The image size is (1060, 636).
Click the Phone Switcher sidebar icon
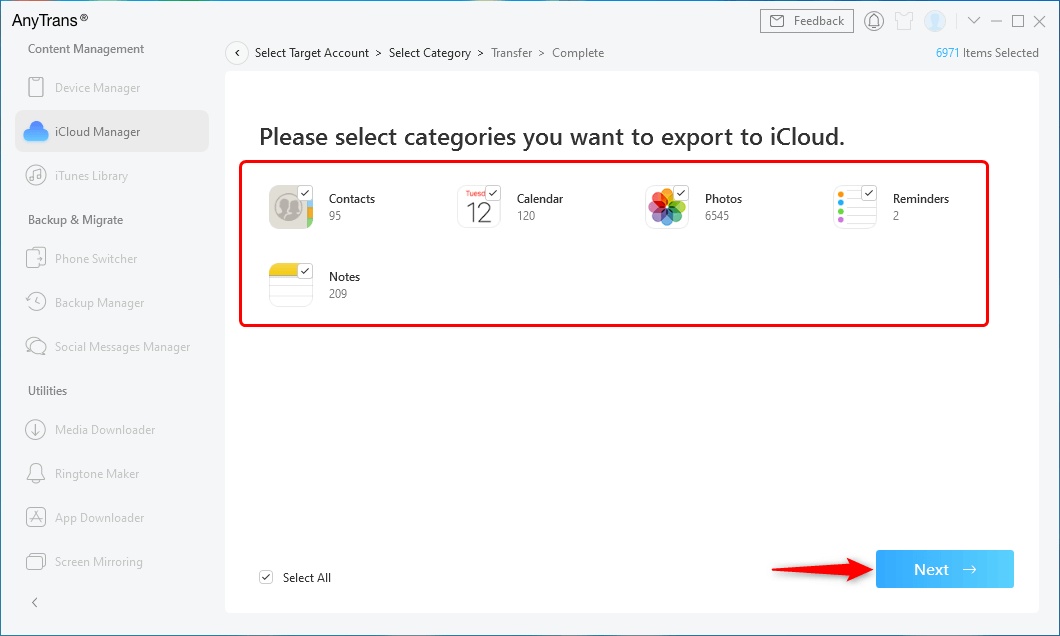[x=36, y=259]
